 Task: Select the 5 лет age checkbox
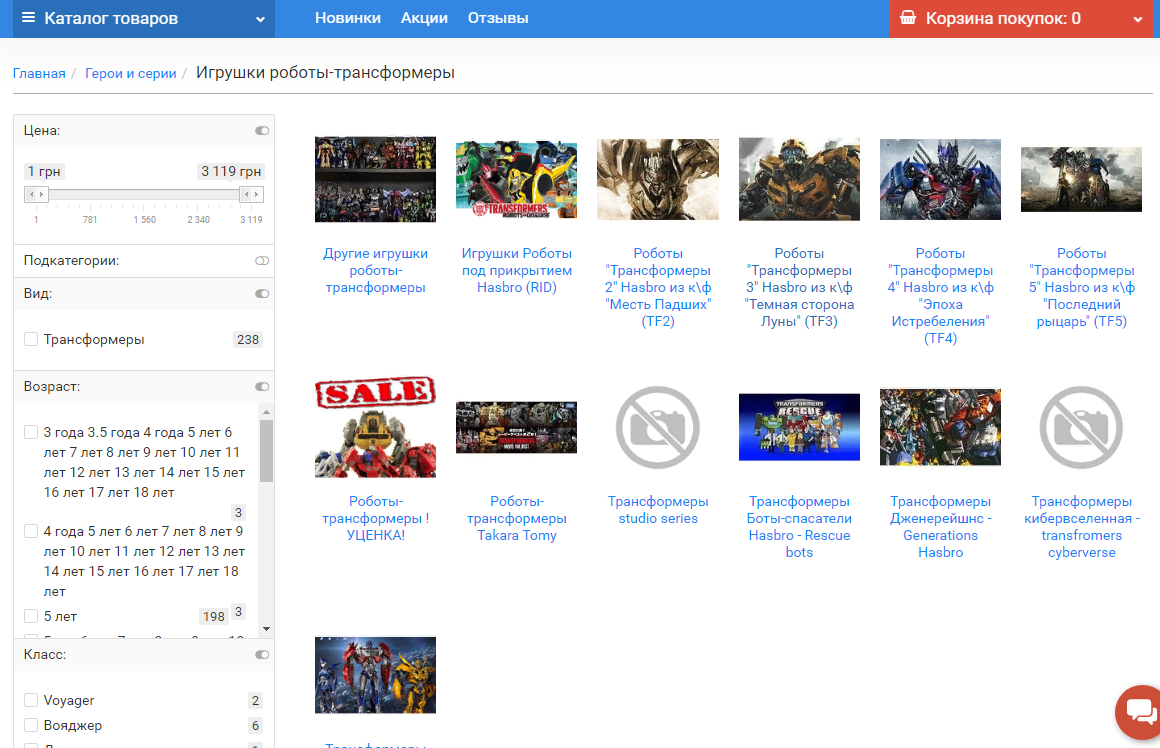coord(31,617)
